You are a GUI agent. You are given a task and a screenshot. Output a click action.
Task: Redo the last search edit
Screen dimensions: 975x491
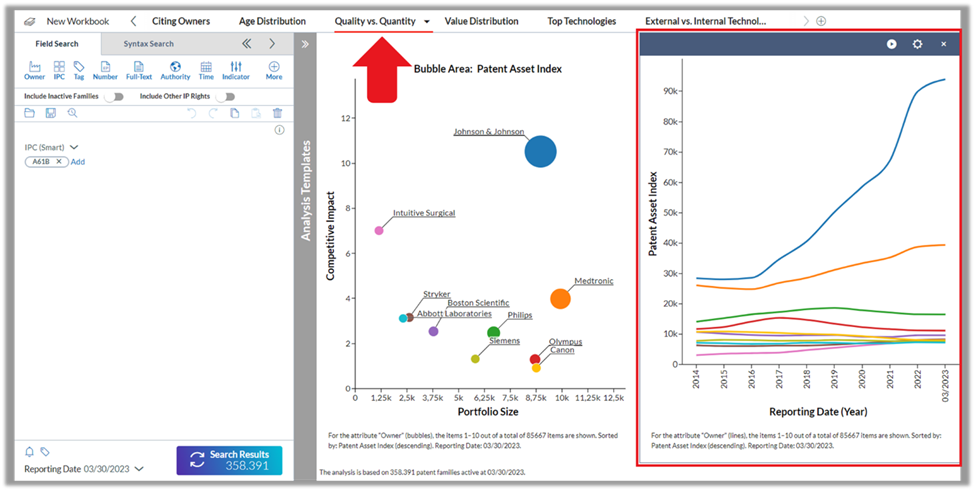(213, 113)
